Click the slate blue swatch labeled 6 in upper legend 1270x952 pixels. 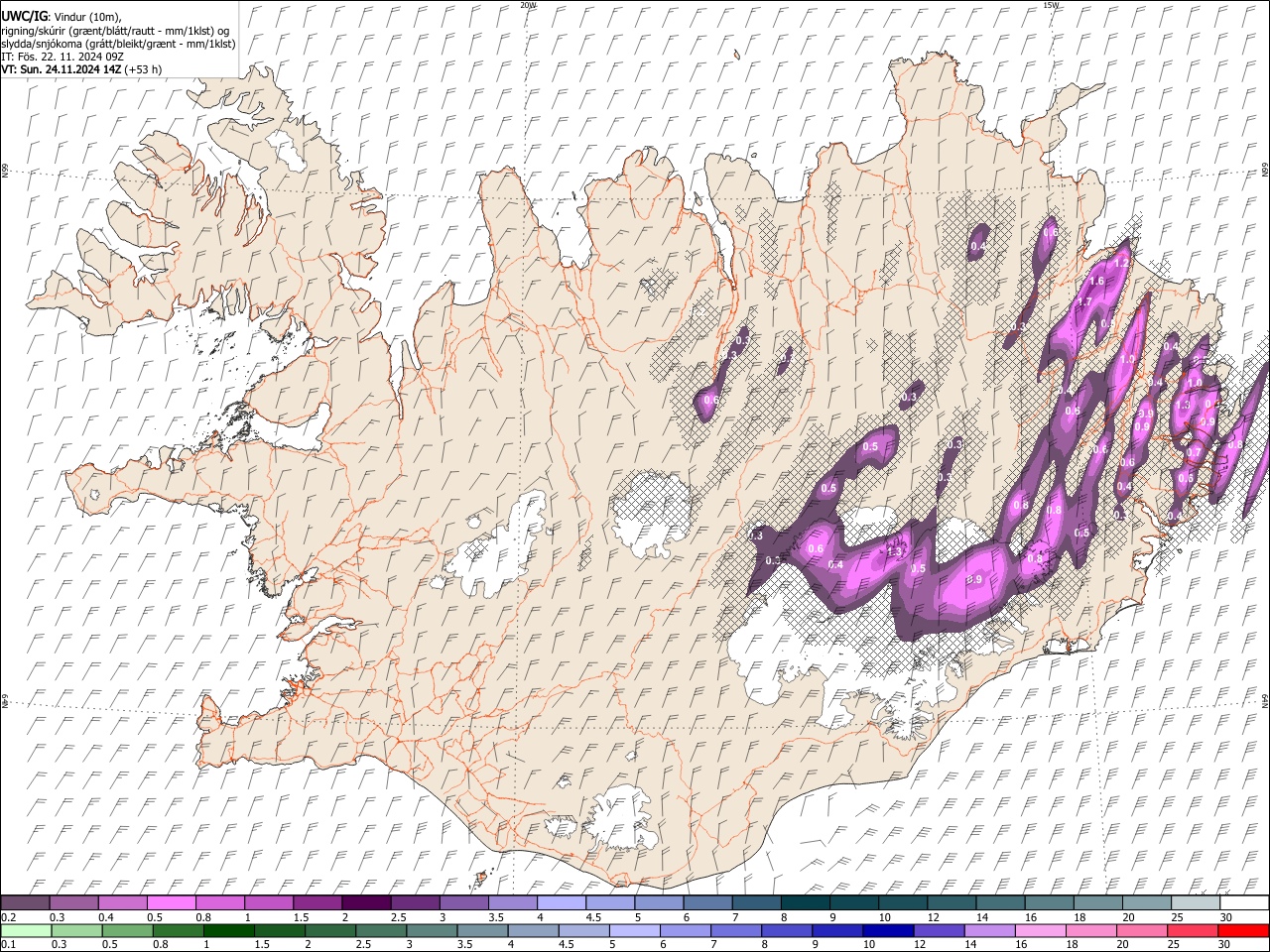click(706, 903)
